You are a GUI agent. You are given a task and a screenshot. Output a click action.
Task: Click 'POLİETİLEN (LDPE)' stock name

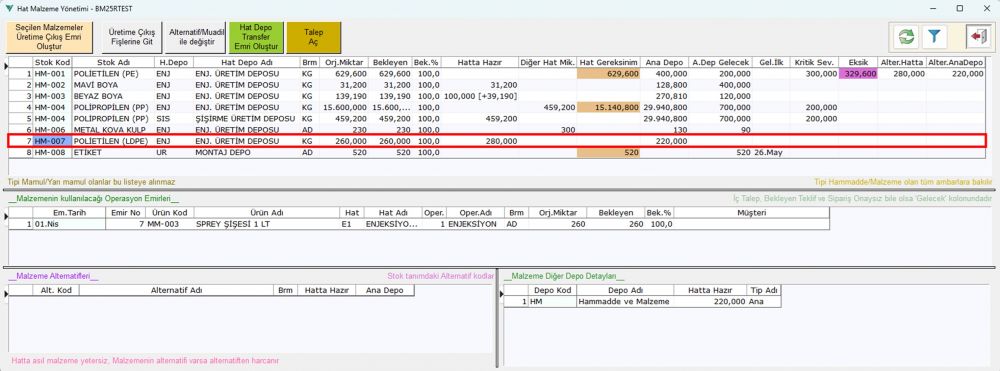pyautogui.click(x=114, y=141)
